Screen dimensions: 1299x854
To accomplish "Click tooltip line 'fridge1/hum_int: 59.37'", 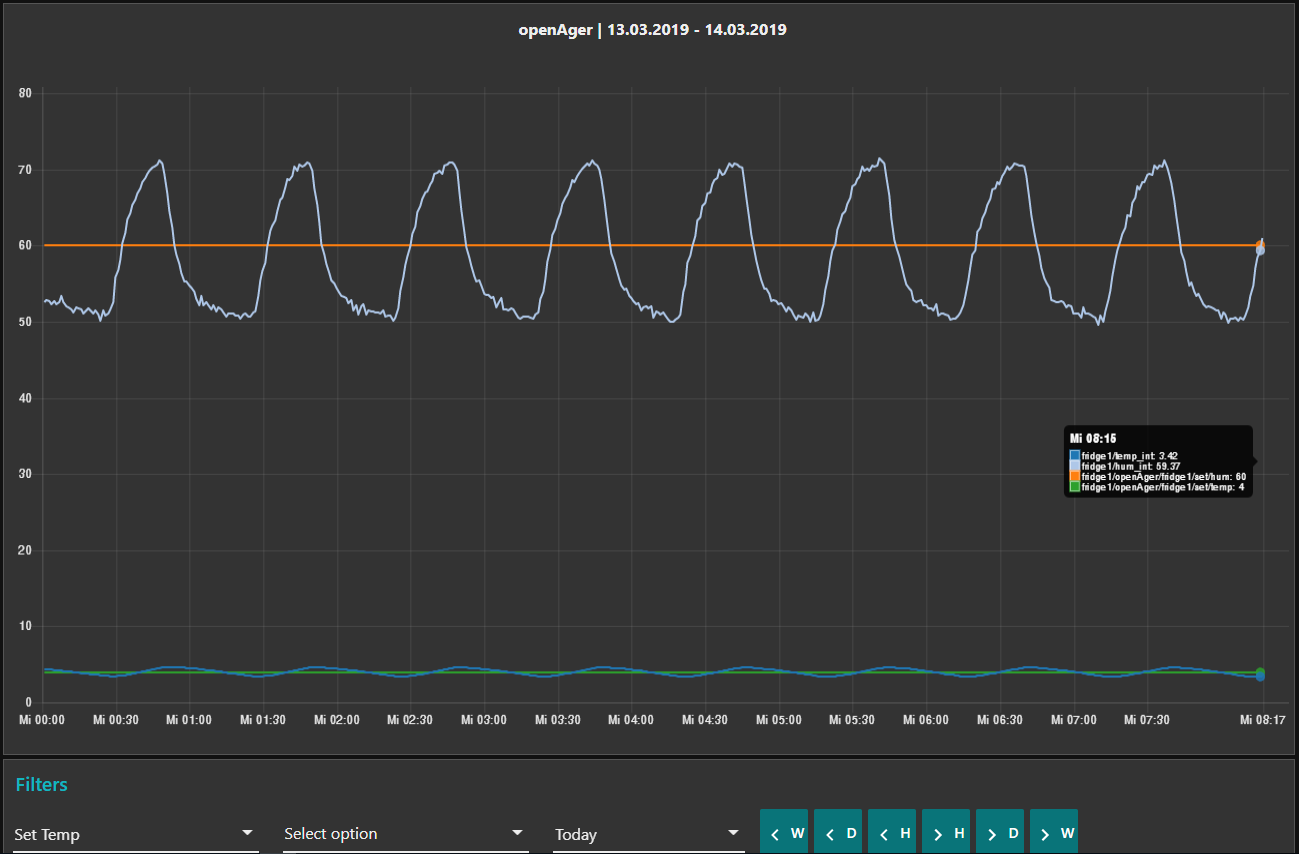I will point(1131,466).
